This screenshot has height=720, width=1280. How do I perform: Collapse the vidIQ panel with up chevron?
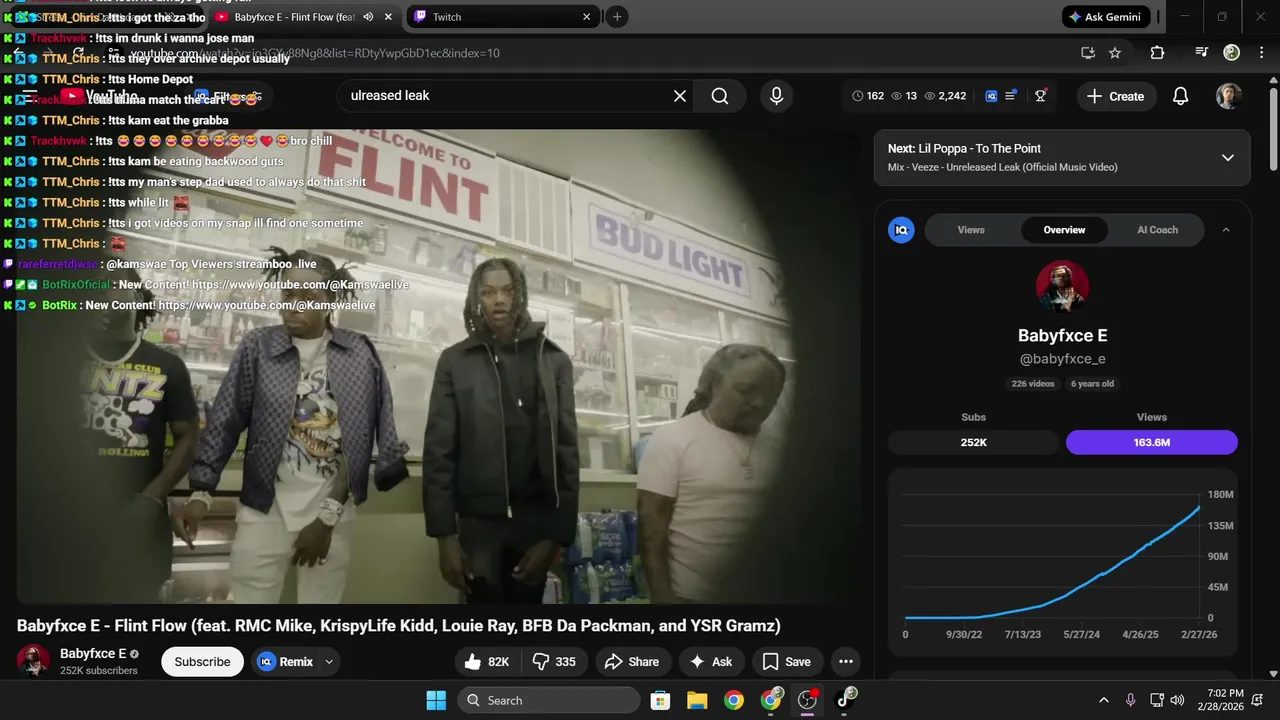1226,230
